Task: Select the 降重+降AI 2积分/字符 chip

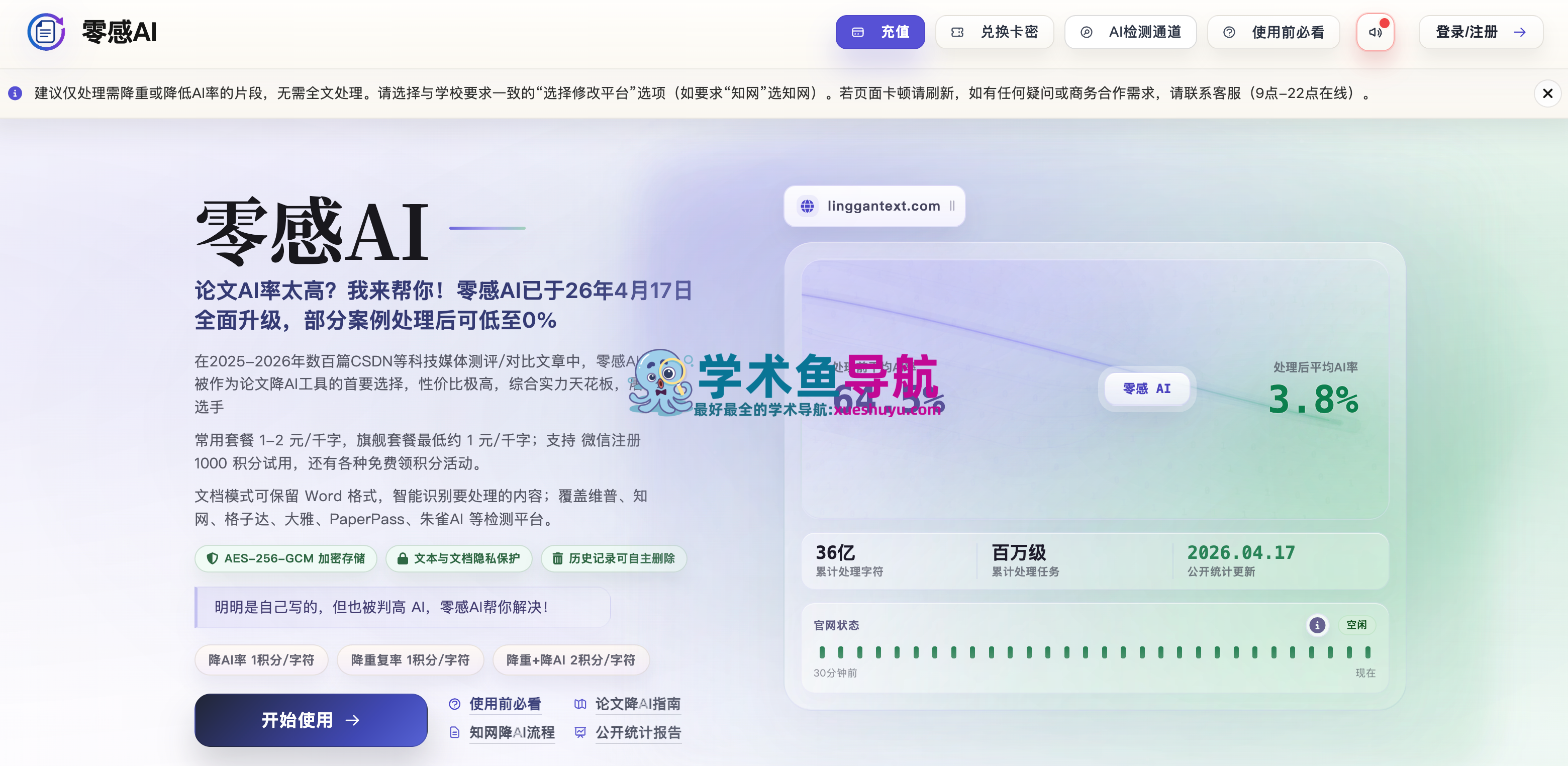Action: [x=571, y=660]
